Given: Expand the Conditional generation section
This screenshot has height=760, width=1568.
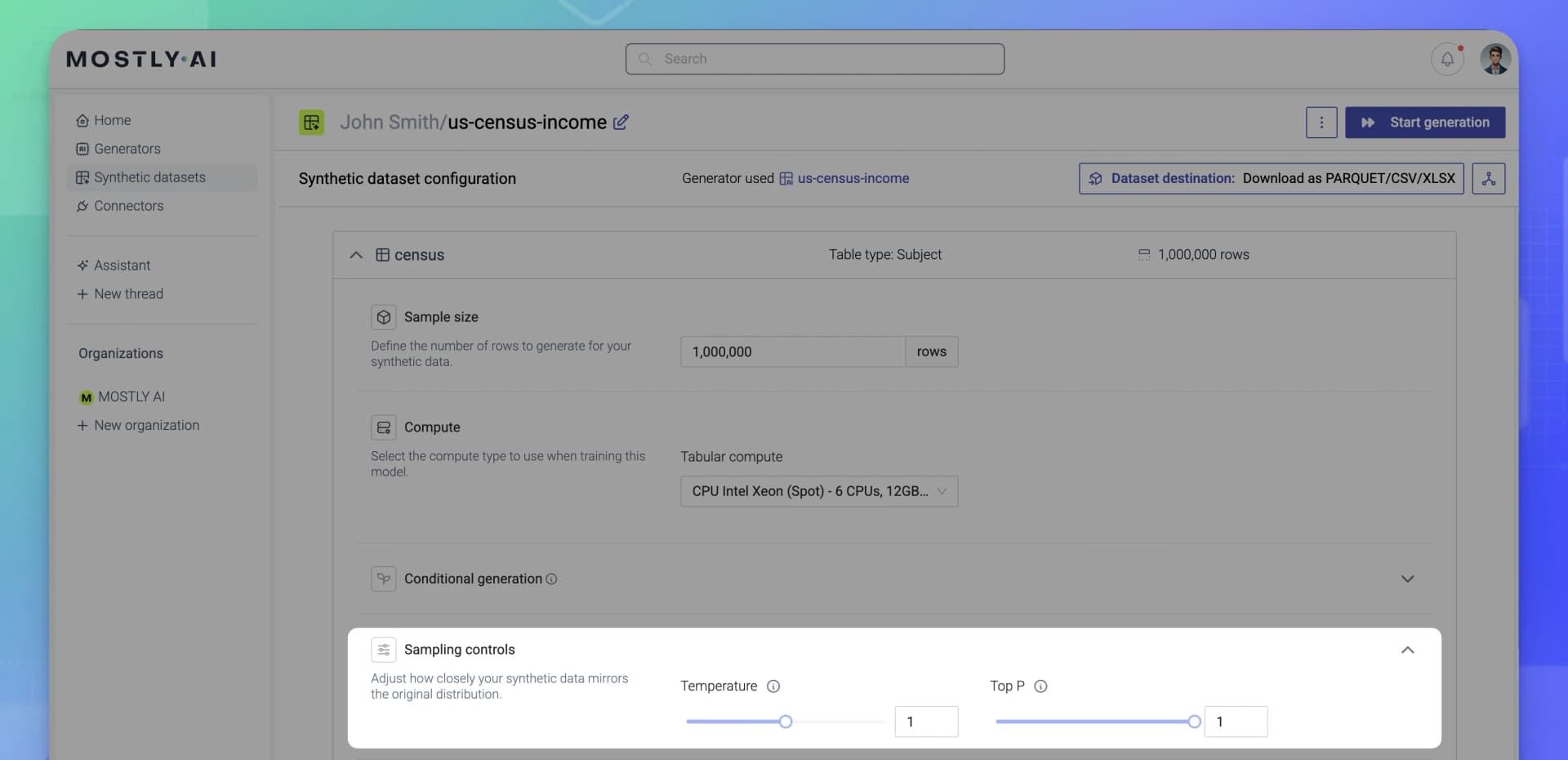Looking at the screenshot, I should tap(1407, 579).
